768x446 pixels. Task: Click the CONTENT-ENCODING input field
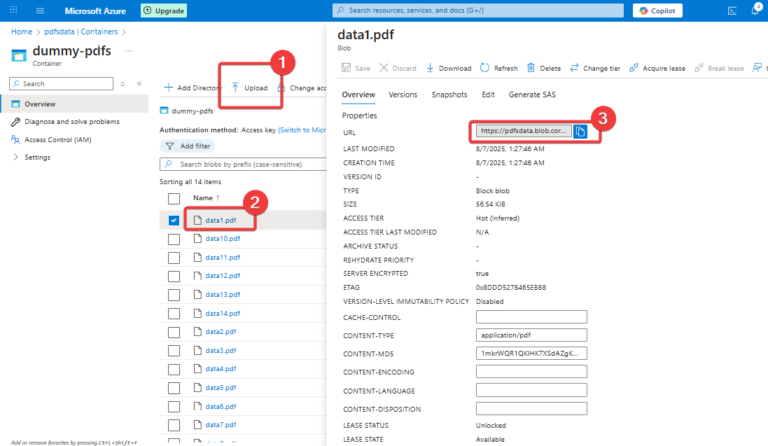tap(531, 372)
